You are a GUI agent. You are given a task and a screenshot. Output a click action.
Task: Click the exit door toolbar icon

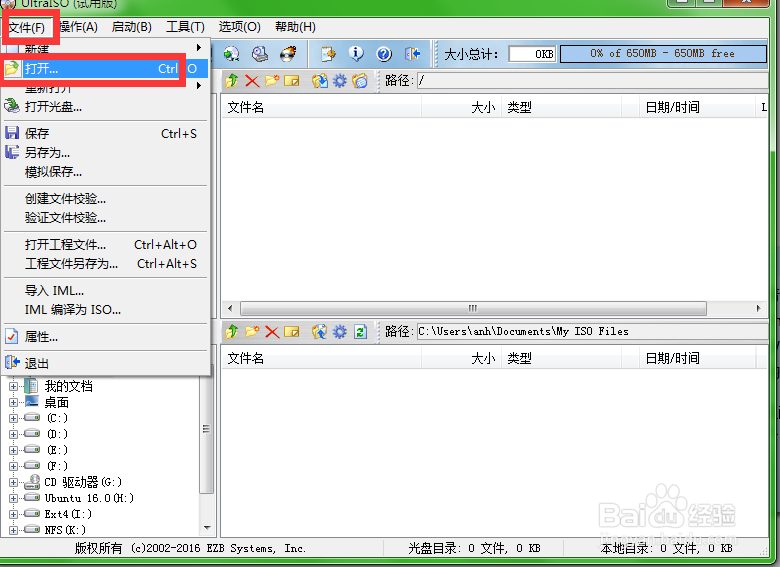coord(412,54)
